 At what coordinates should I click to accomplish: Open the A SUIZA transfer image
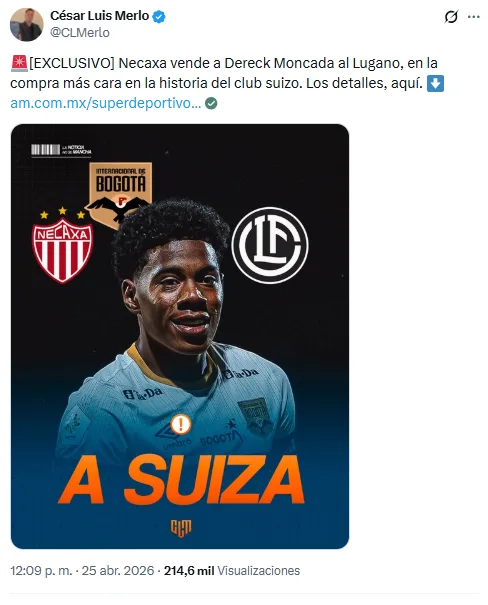[180, 336]
